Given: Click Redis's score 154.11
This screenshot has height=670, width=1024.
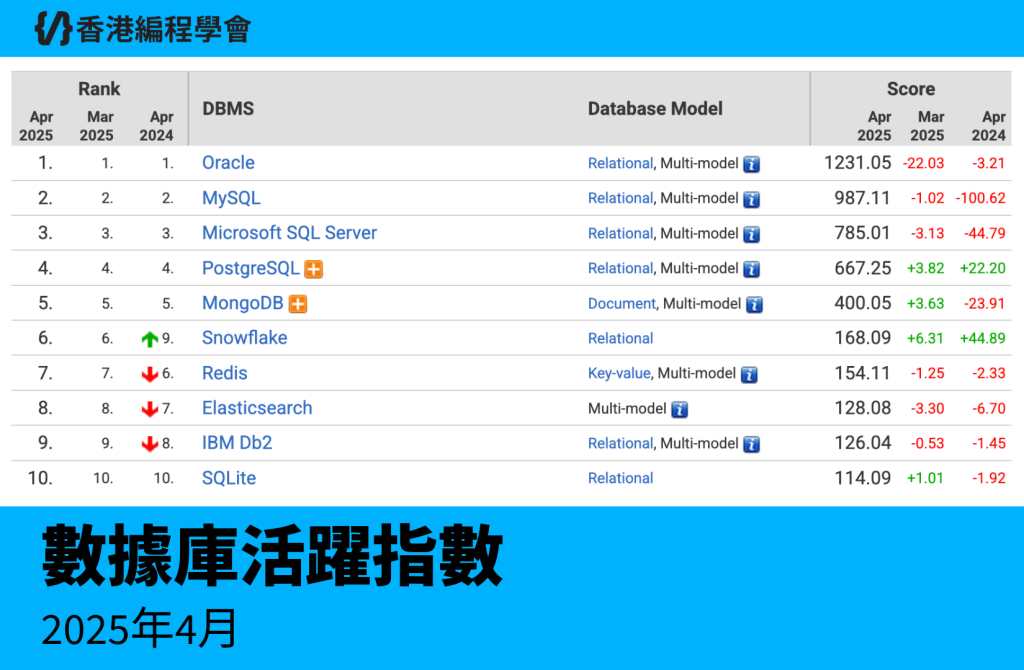Looking at the screenshot, I should point(863,373).
